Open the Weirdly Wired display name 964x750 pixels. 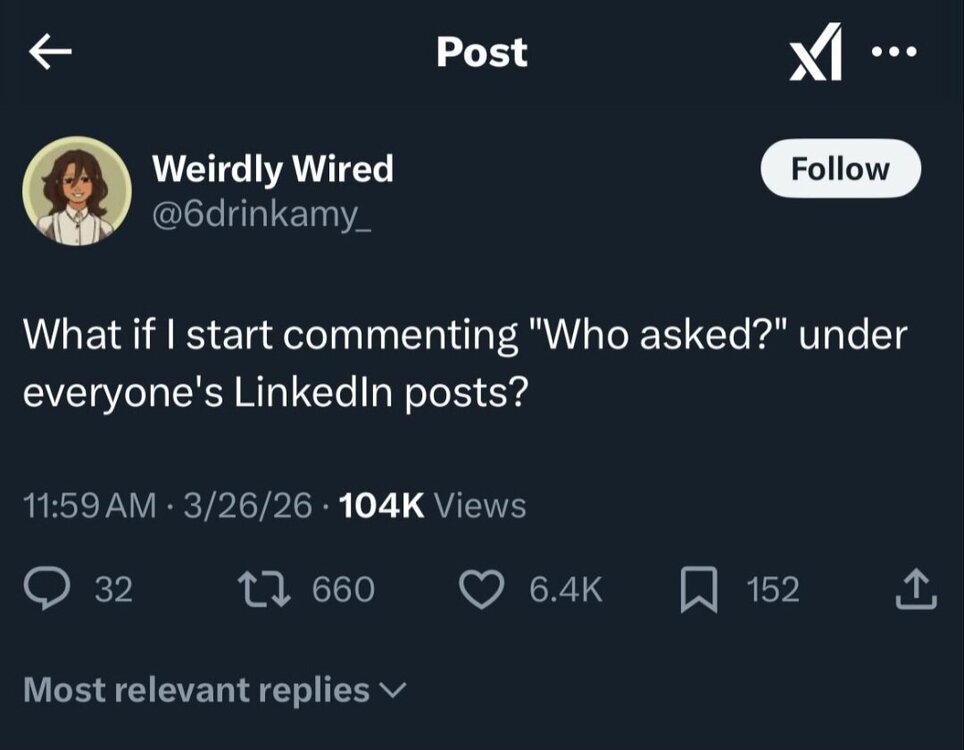272,169
